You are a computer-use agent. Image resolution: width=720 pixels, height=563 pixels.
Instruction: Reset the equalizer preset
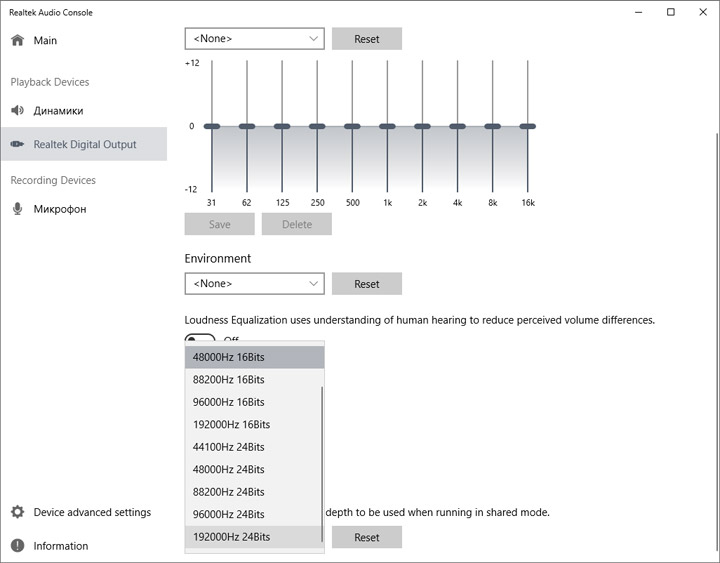click(367, 39)
